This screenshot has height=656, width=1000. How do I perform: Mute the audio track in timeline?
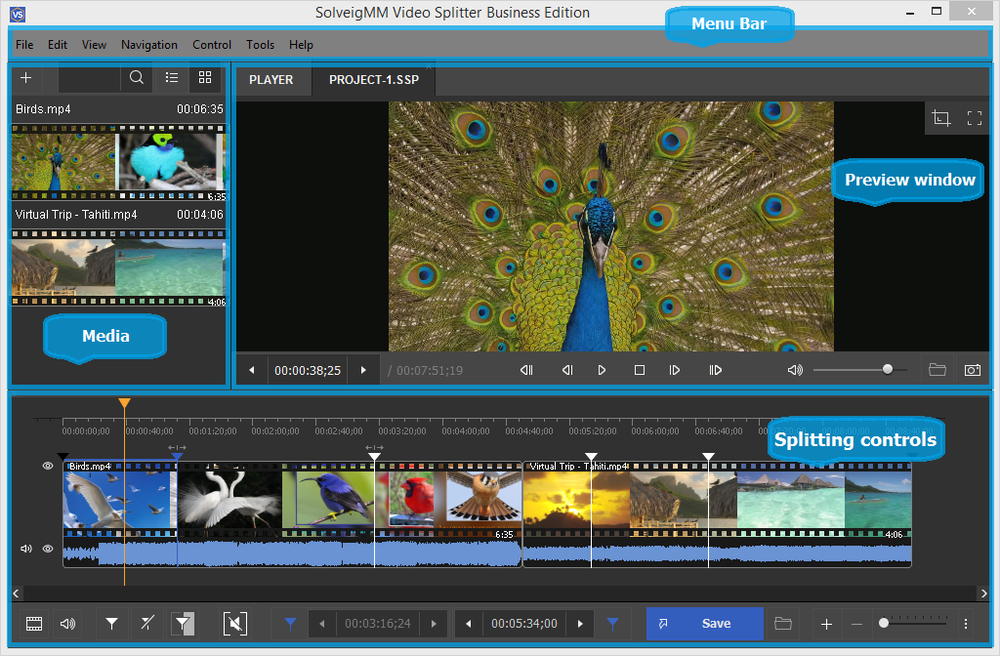(x=26, y=549)
